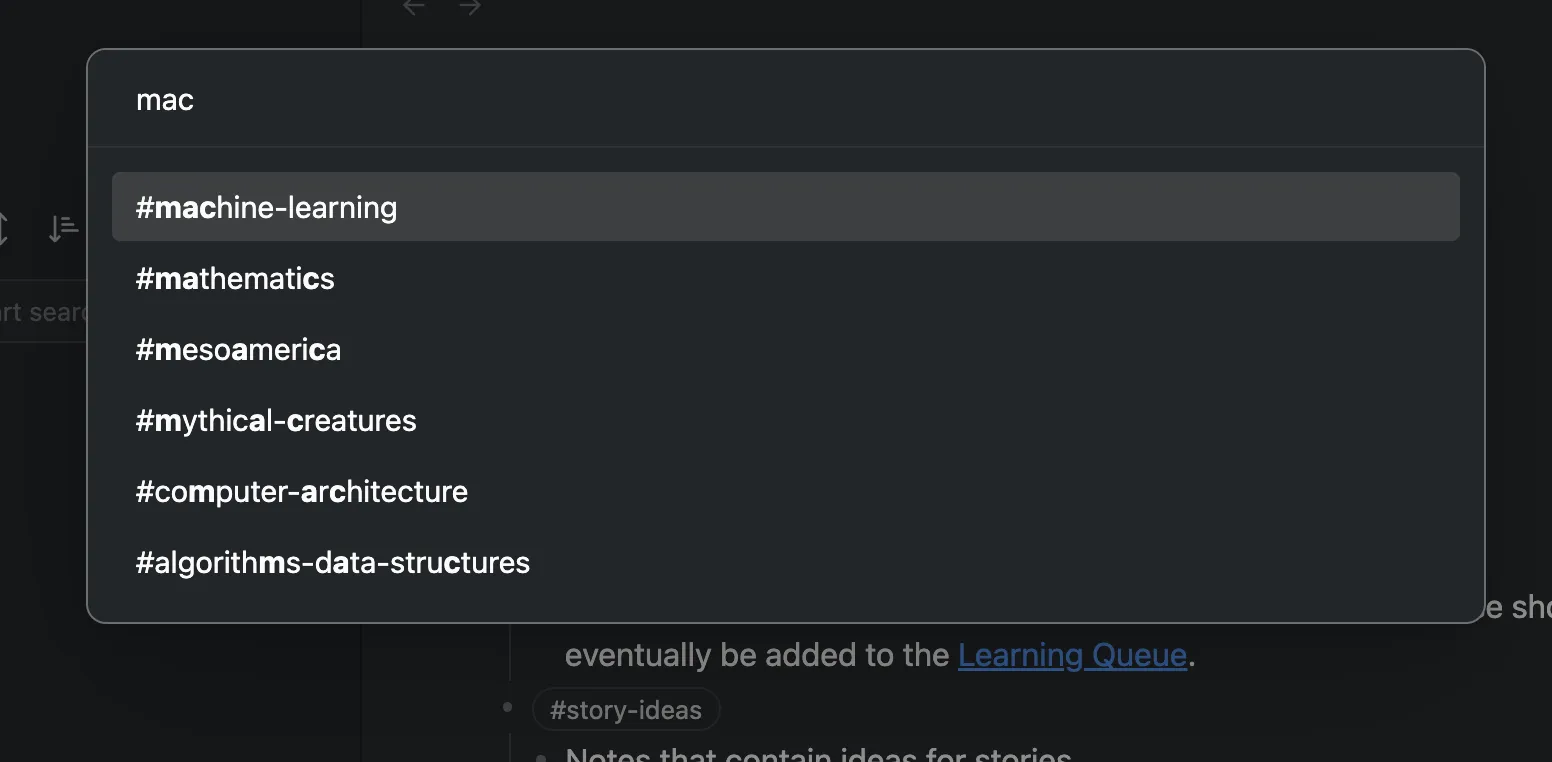Open the Learning Queue link
Image resolution: width=1552 pixels, height=762 pixels.
pyautogui.click(x=1071, y=654)
